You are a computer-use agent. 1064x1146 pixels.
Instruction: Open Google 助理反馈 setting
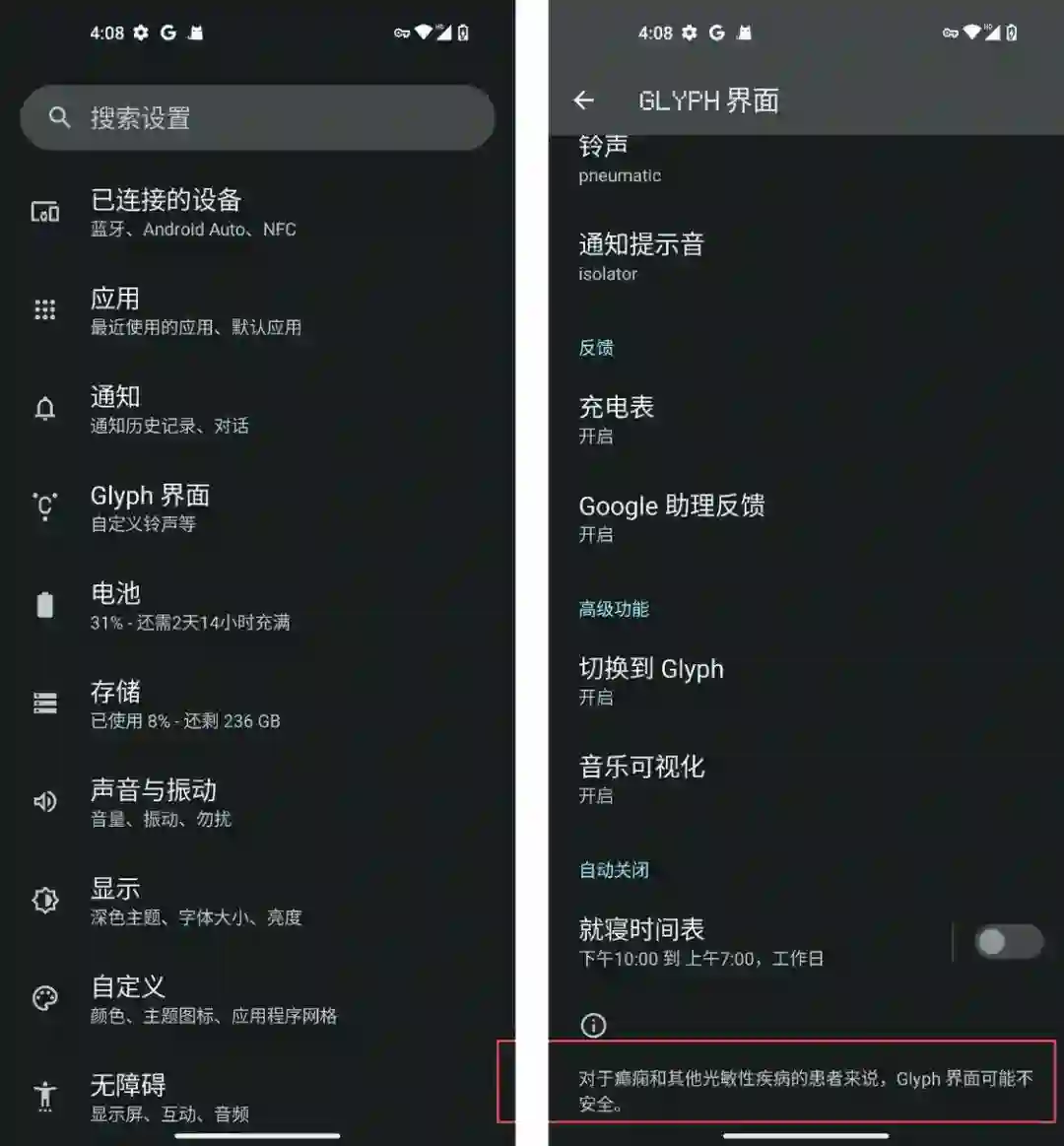pos(806,518)
